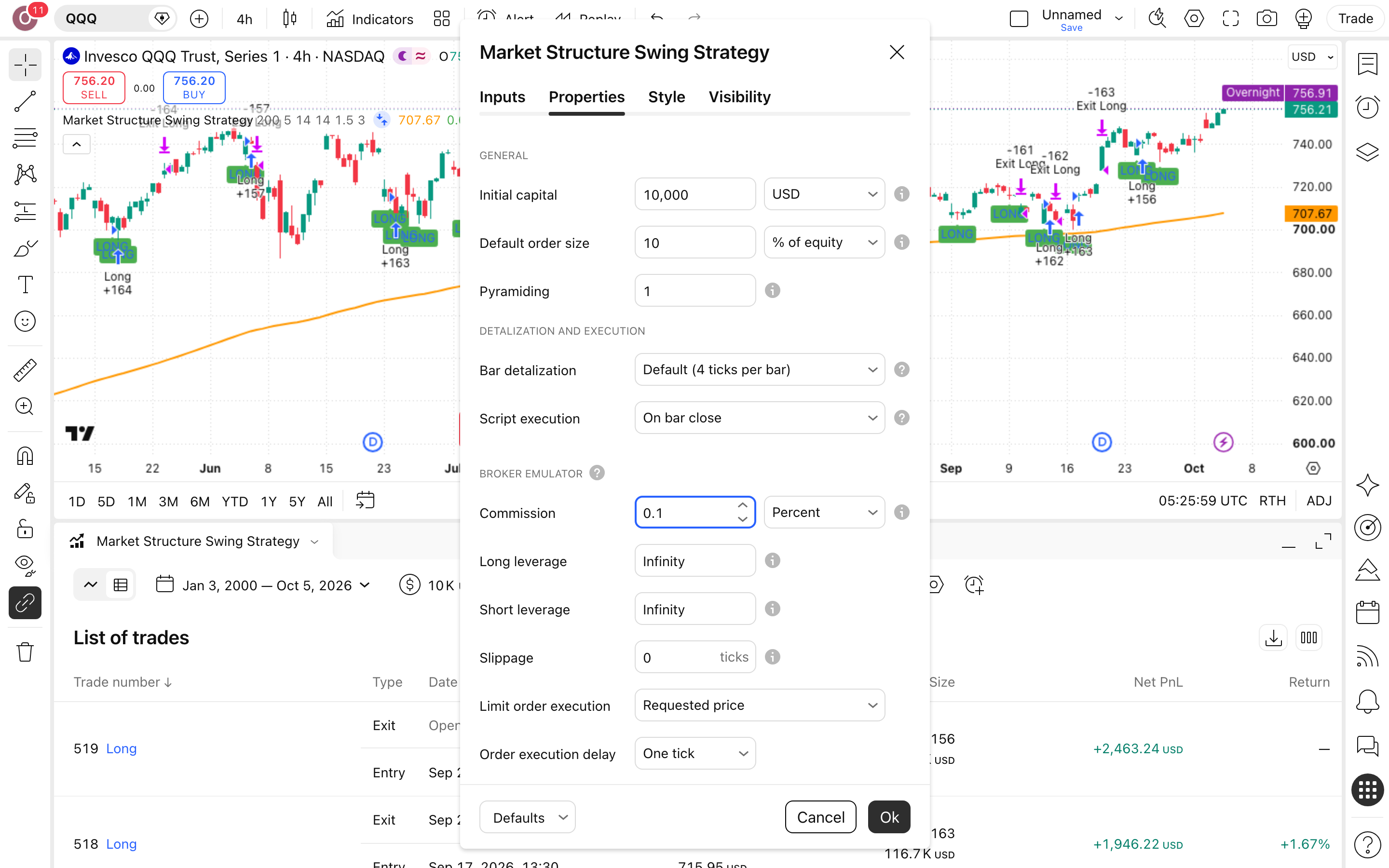This screenshot has height=868, width=1389.
Task: Select the trend line drawing tool
Action: tap(25, 101)
